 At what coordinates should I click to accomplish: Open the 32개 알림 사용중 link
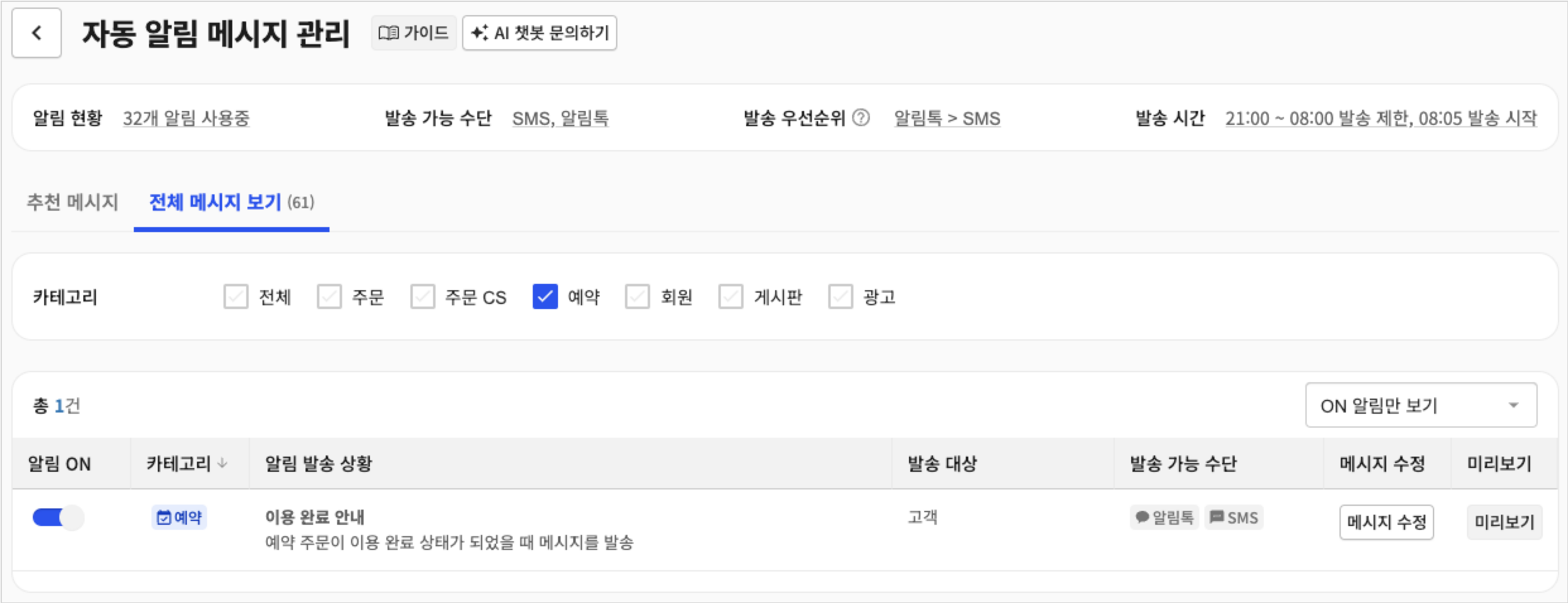tap(186, 118)
